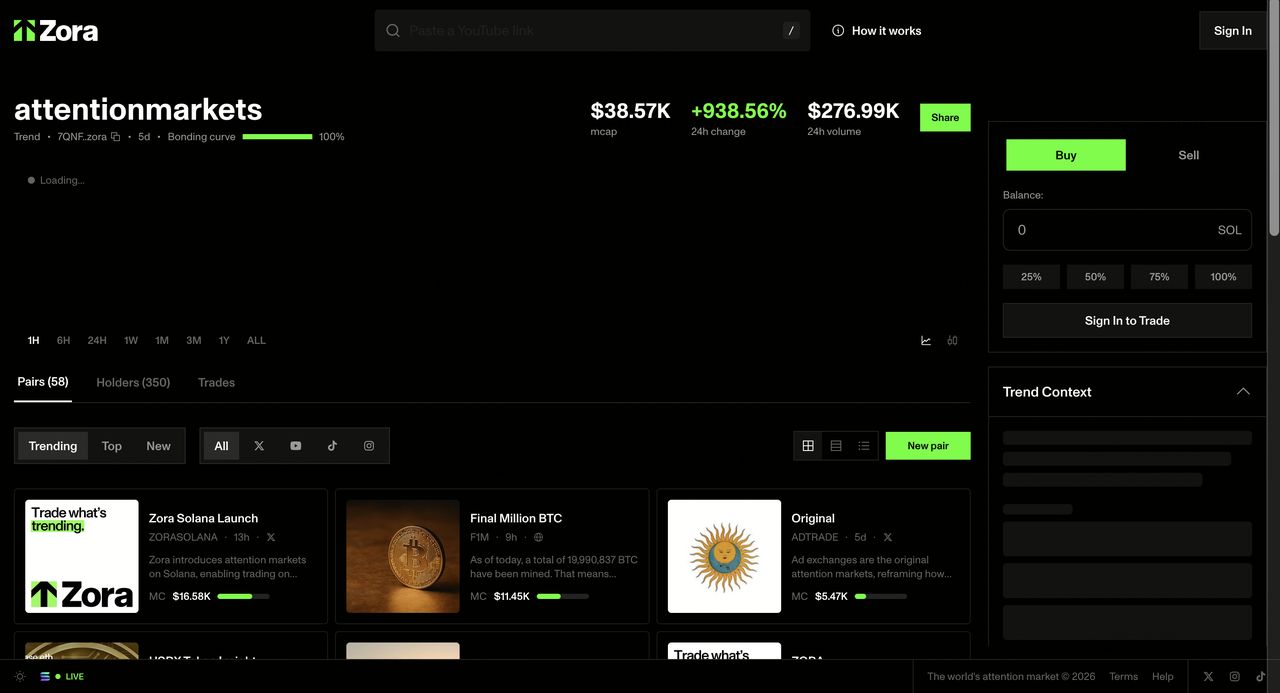Switch chart to line view
This screenshot has width=1280, height=693.
pos(926,341)
